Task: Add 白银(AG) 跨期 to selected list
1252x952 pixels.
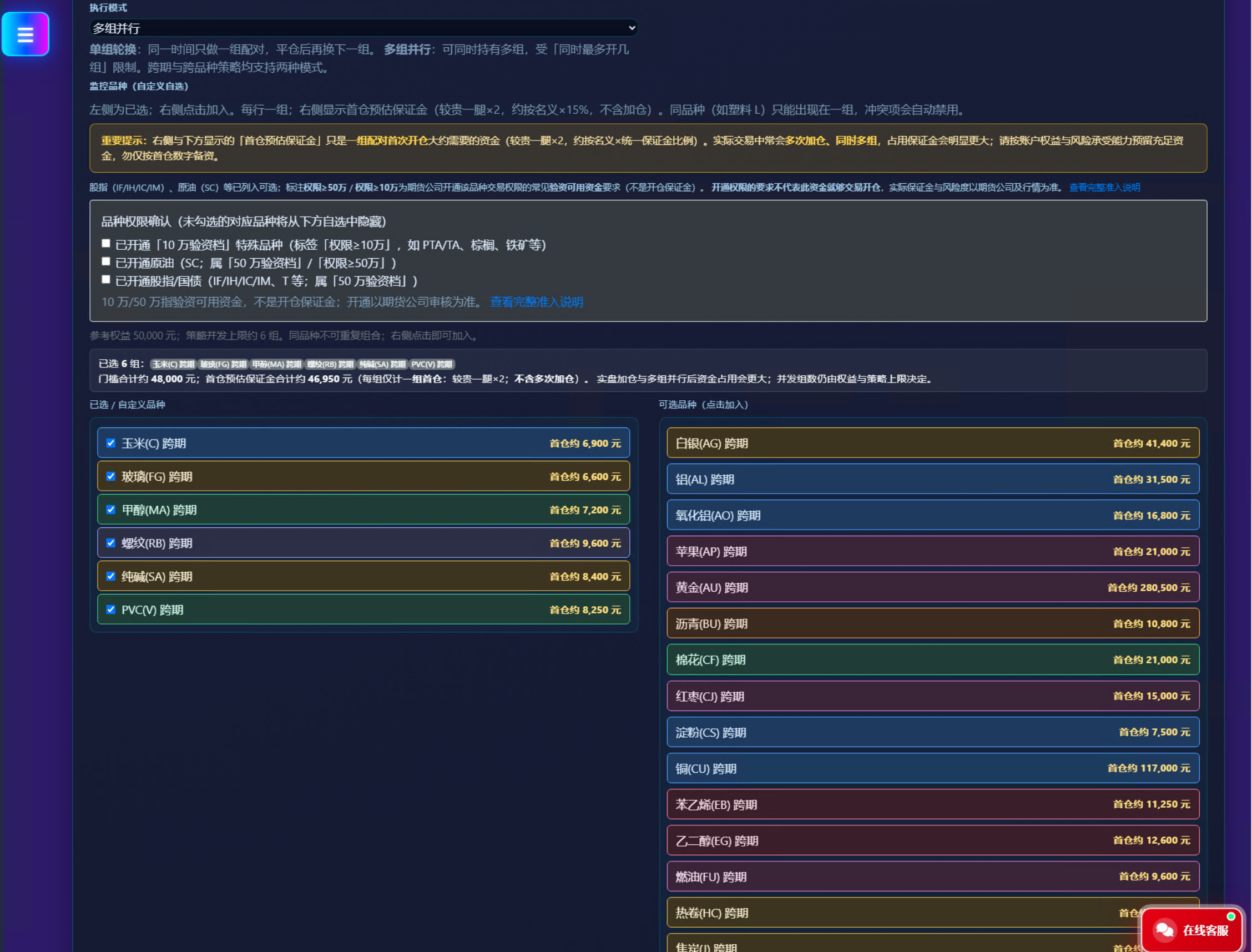Action: click(933, 443)
